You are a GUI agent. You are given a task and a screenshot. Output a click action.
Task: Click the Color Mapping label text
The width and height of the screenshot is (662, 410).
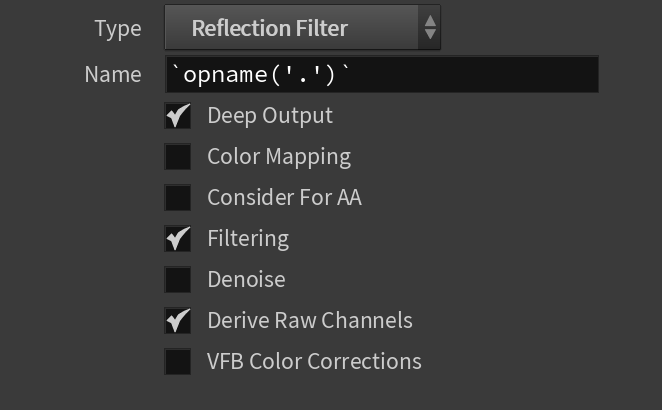279,157
